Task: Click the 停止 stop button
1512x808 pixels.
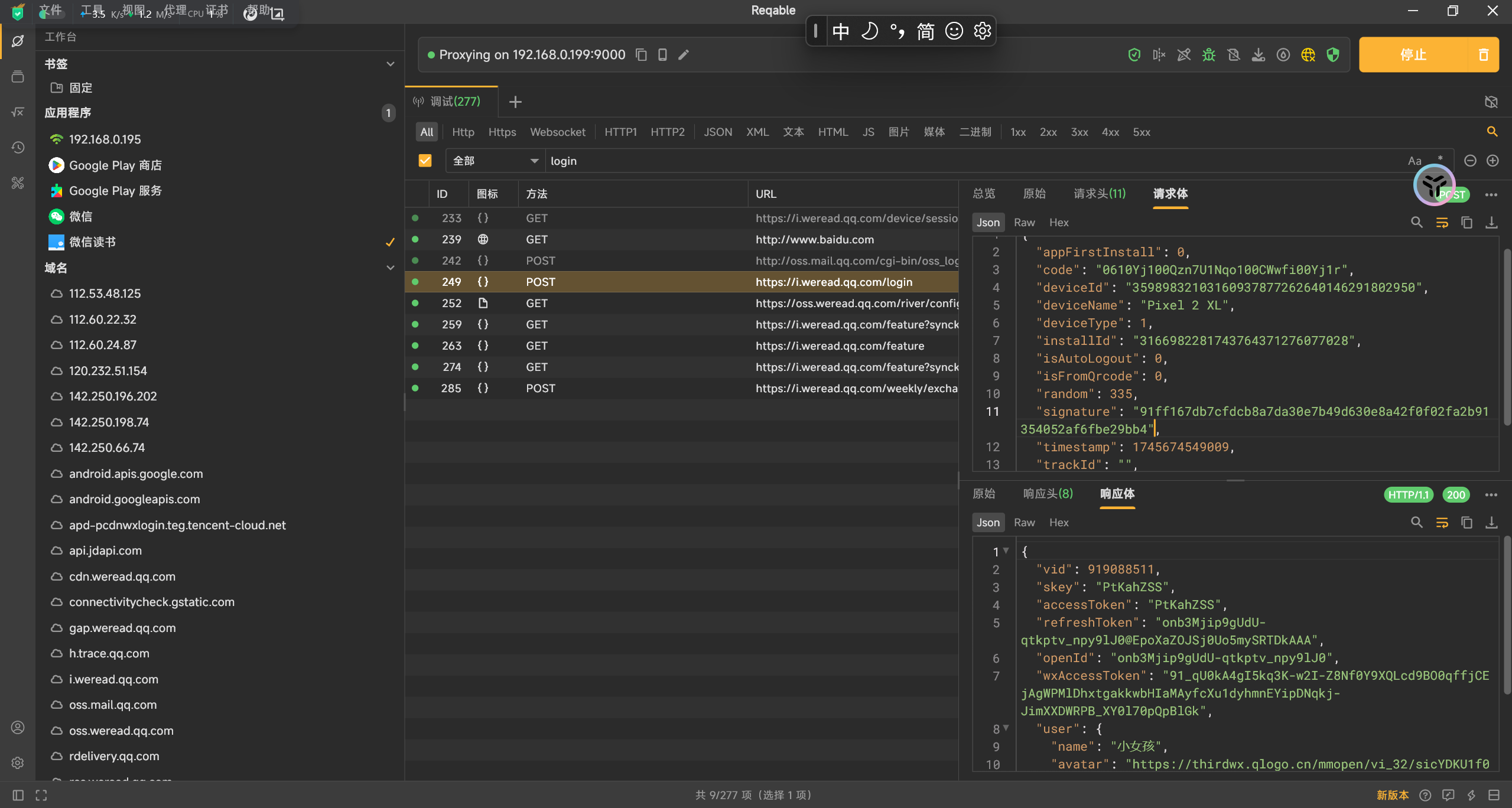Action: pyautogui.click(x=1413, y=55)
